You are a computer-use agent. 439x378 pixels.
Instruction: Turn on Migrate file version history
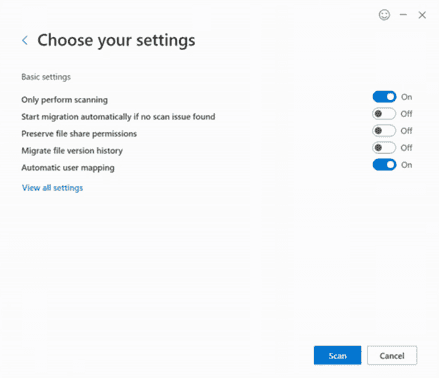coord(384,147)
